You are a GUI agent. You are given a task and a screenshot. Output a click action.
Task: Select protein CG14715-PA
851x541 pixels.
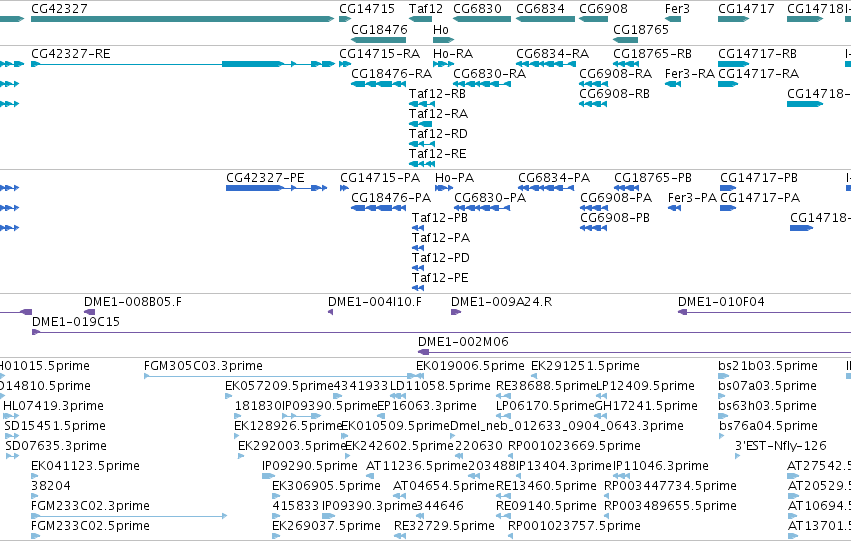(380, 178)
